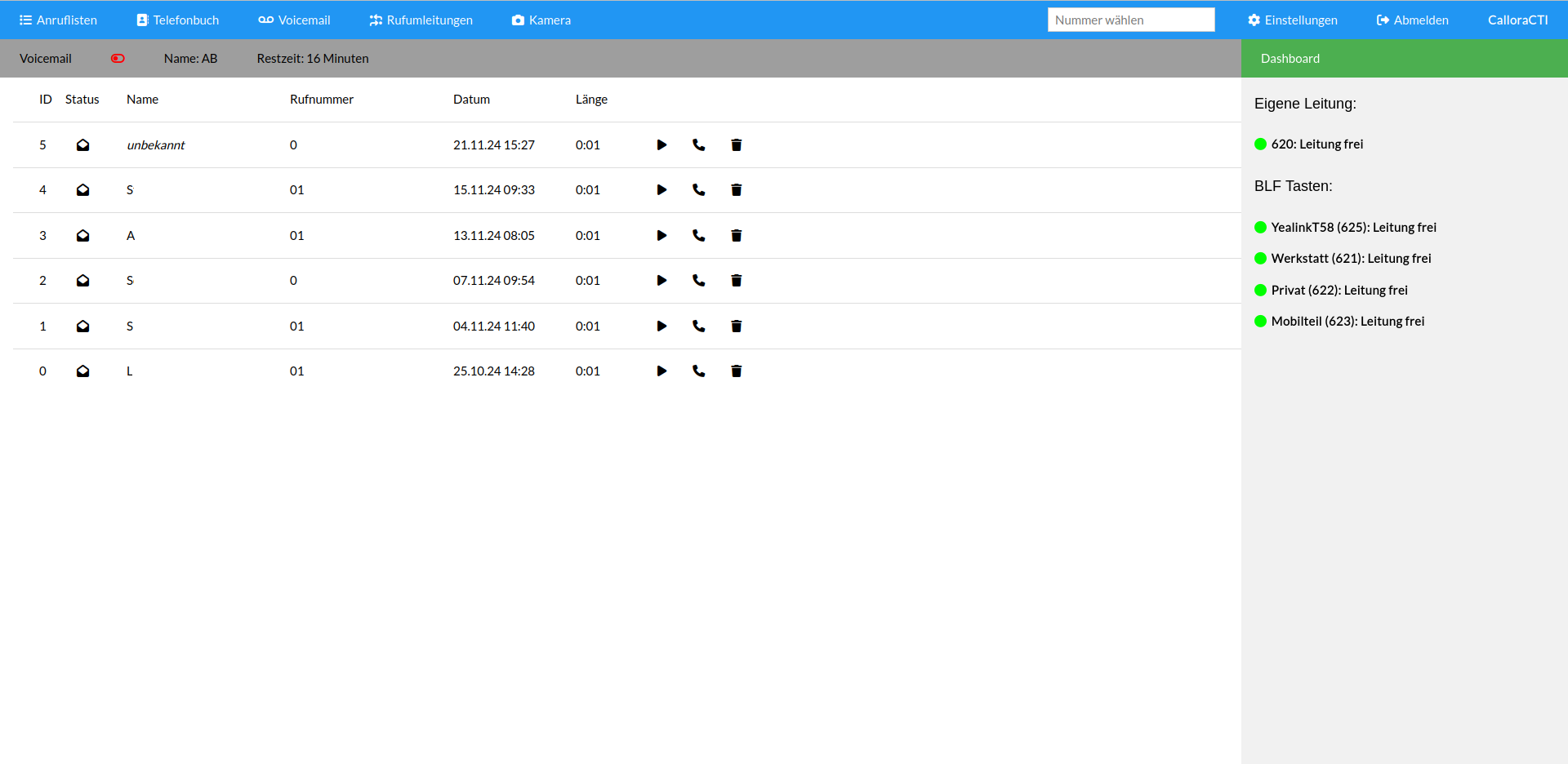The height and width of the screenshot is (764, 1568).
Task: Click BLF key Privat (622)
Action: [x=1331, y=291]
